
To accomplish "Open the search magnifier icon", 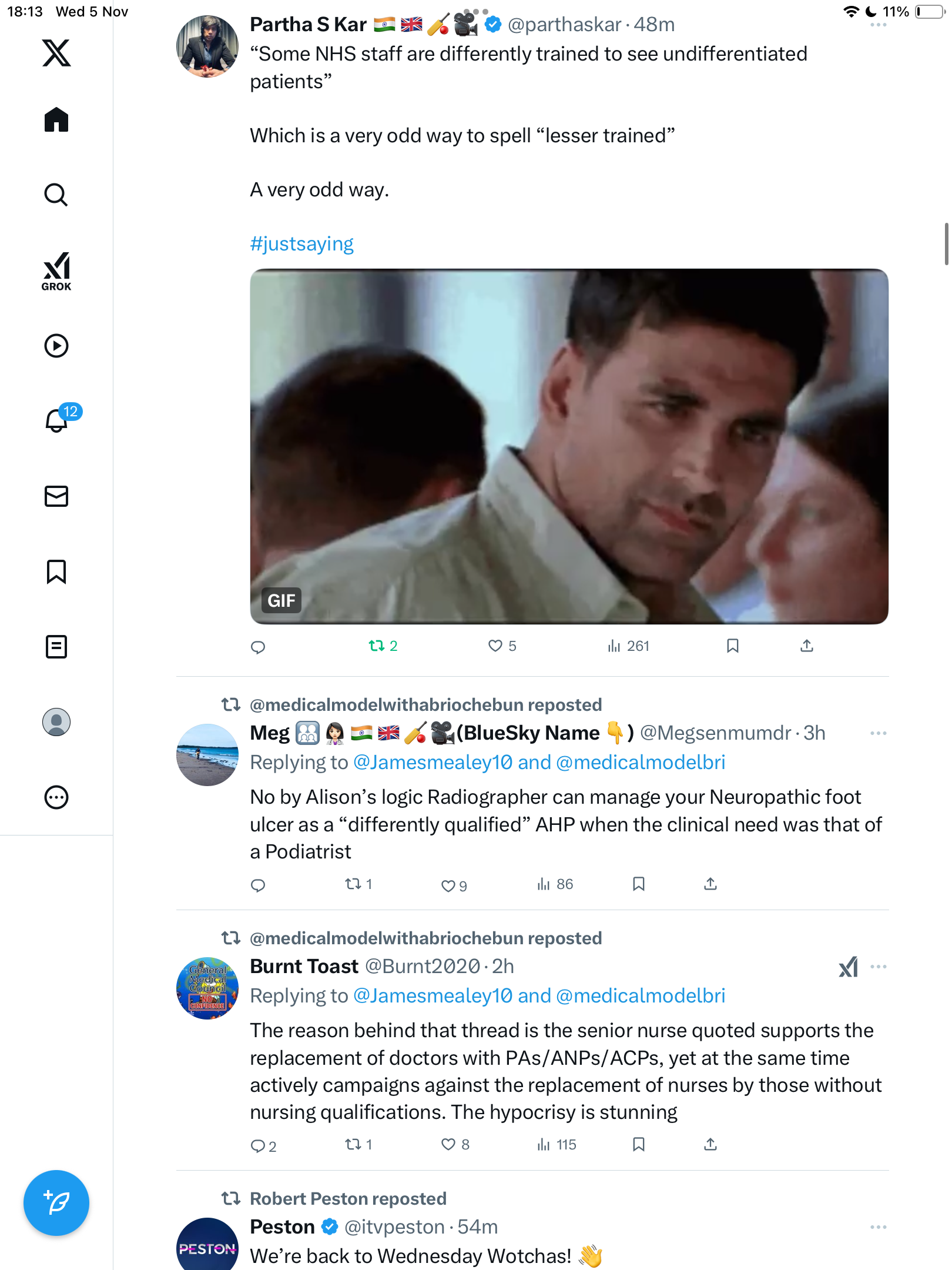I will click(56, 195).
